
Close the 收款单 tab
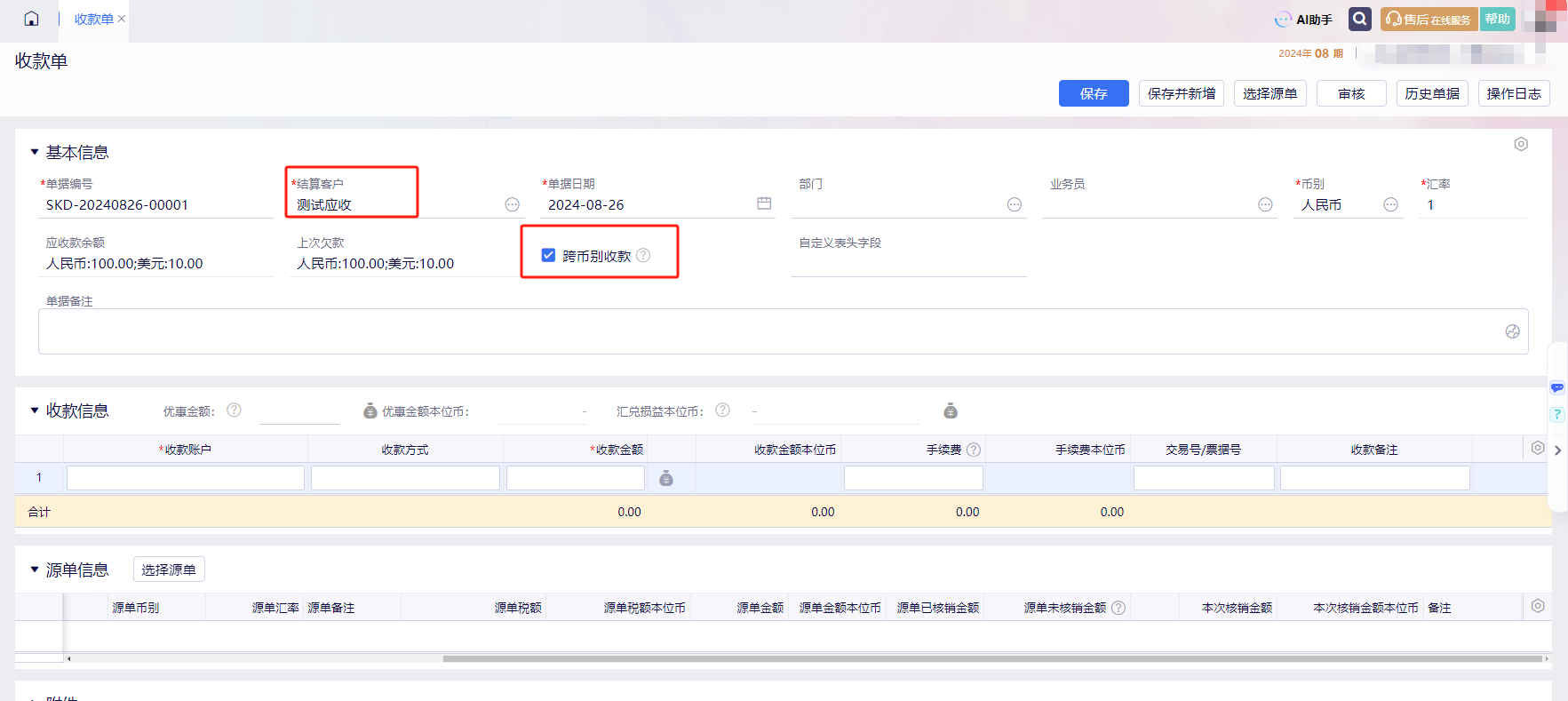pyautogui.click(x=122, y=19)
